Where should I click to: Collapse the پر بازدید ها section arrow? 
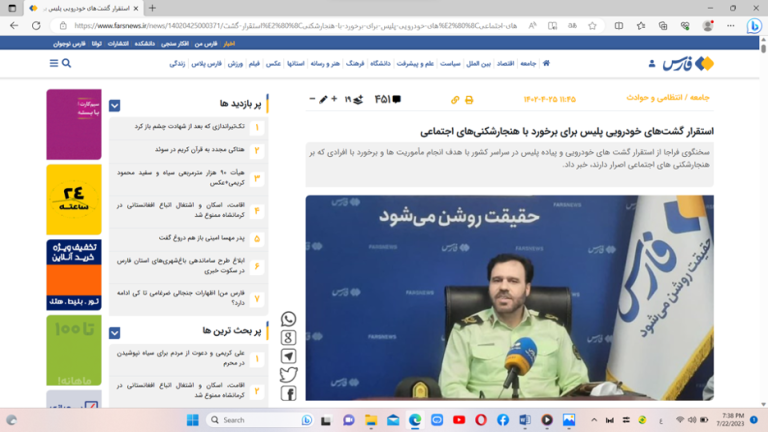(x=115, y=105)
